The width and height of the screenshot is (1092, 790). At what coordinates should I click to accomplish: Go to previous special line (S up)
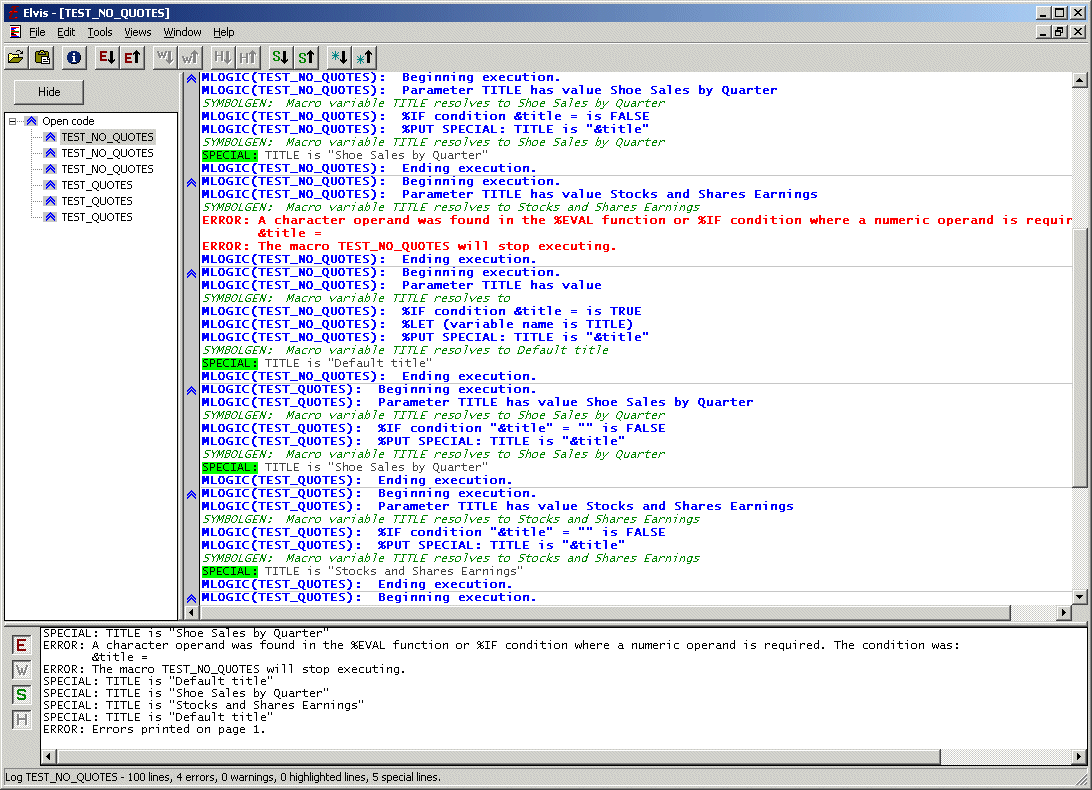point(306,57)
